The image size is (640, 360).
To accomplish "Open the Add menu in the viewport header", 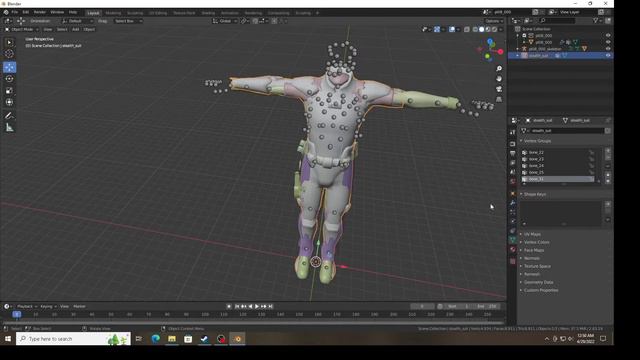I will click(76, 29).
